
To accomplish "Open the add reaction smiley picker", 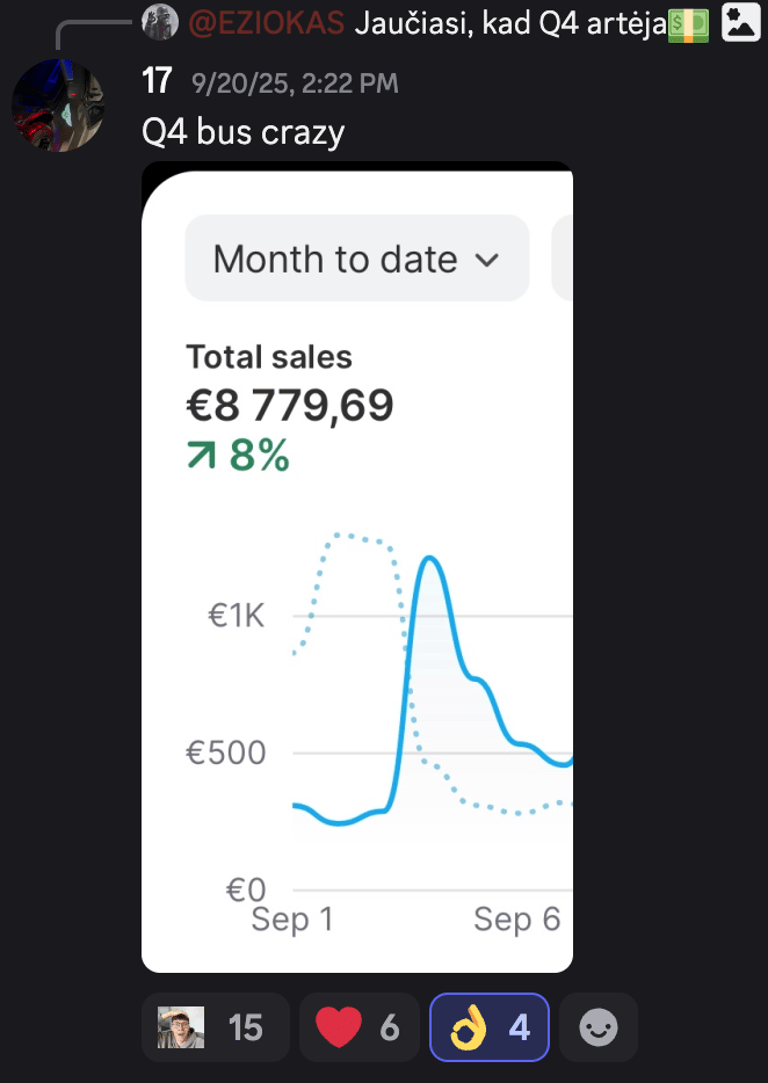I will [x=599, y=1027].
